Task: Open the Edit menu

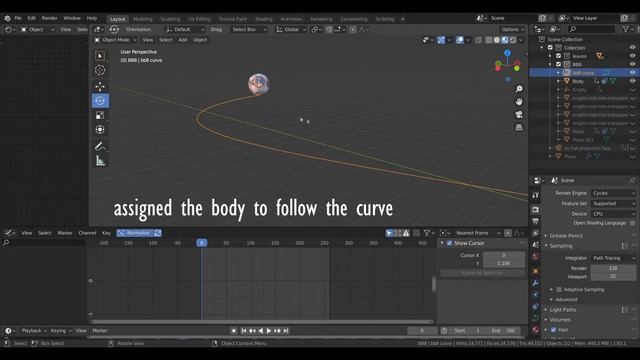Action: pyautogui.click(x=31, y=18)
